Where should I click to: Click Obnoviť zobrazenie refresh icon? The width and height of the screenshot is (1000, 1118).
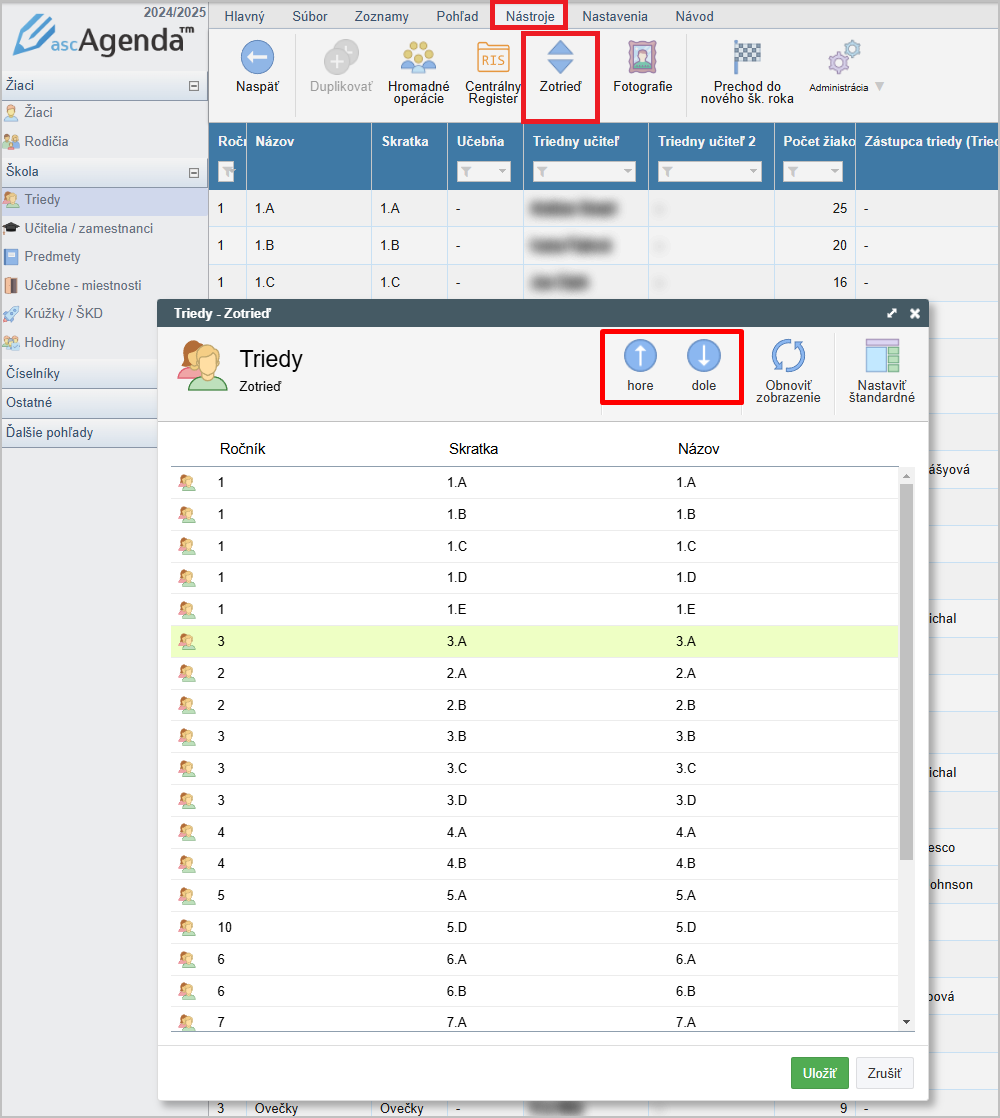787,357
